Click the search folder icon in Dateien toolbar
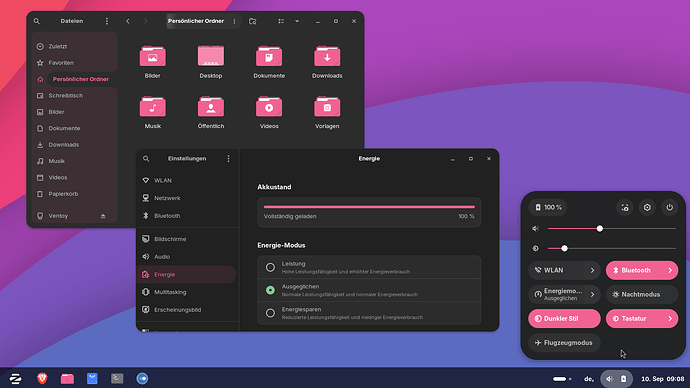Screen dimensions: 690x388 point(253,21)
